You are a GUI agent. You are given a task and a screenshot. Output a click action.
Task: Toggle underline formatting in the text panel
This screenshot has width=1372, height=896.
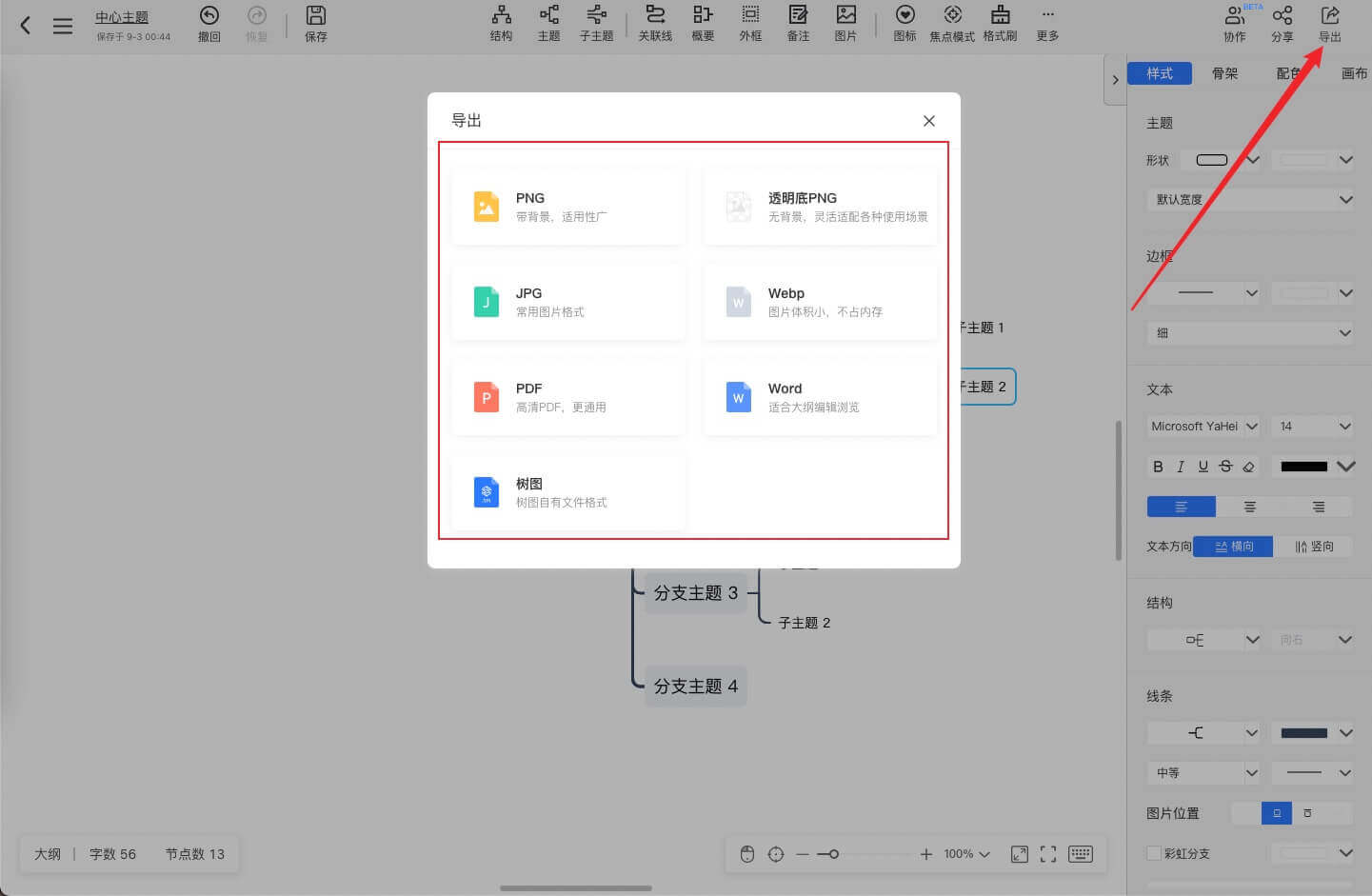pyautogui.click(x=1203, y=467)
